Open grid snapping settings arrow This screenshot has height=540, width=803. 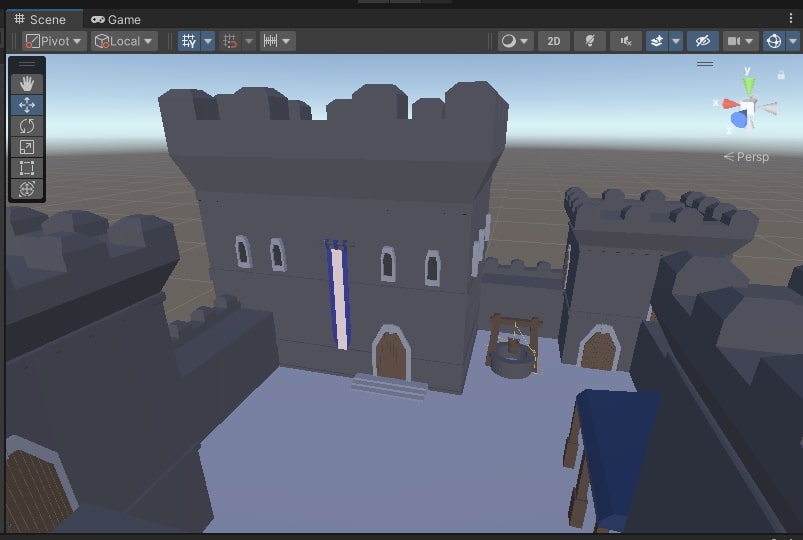(248, 41)
